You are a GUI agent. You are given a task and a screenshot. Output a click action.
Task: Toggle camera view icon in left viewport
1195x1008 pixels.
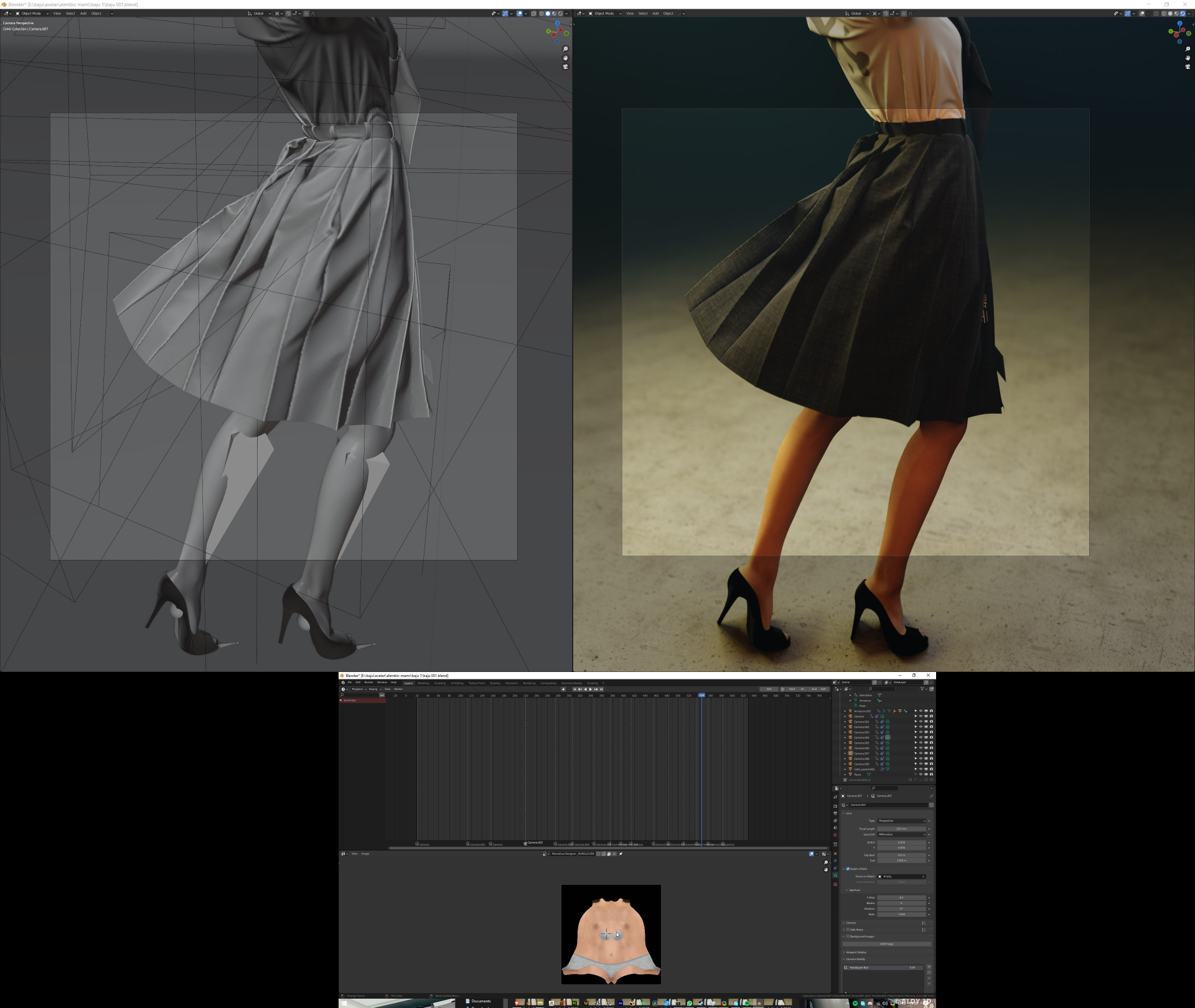pos(565,67)
